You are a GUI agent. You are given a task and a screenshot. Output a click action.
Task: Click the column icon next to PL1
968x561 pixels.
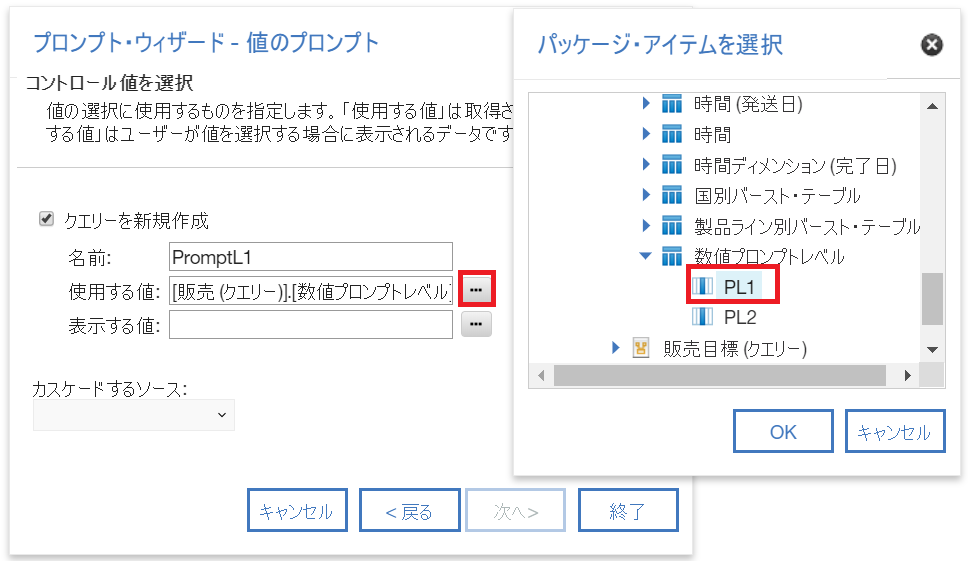(x=703, y=286)
